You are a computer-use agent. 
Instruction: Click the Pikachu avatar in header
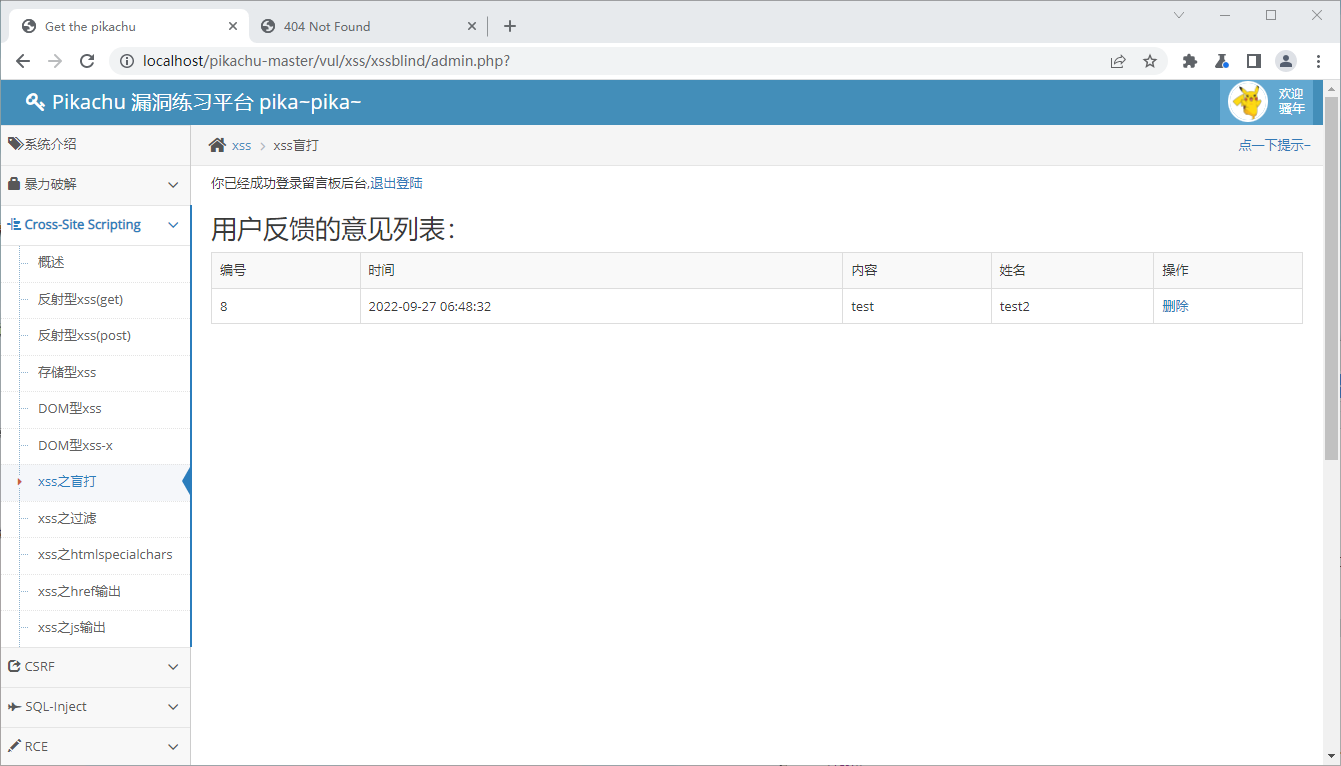coord(1247,102)
